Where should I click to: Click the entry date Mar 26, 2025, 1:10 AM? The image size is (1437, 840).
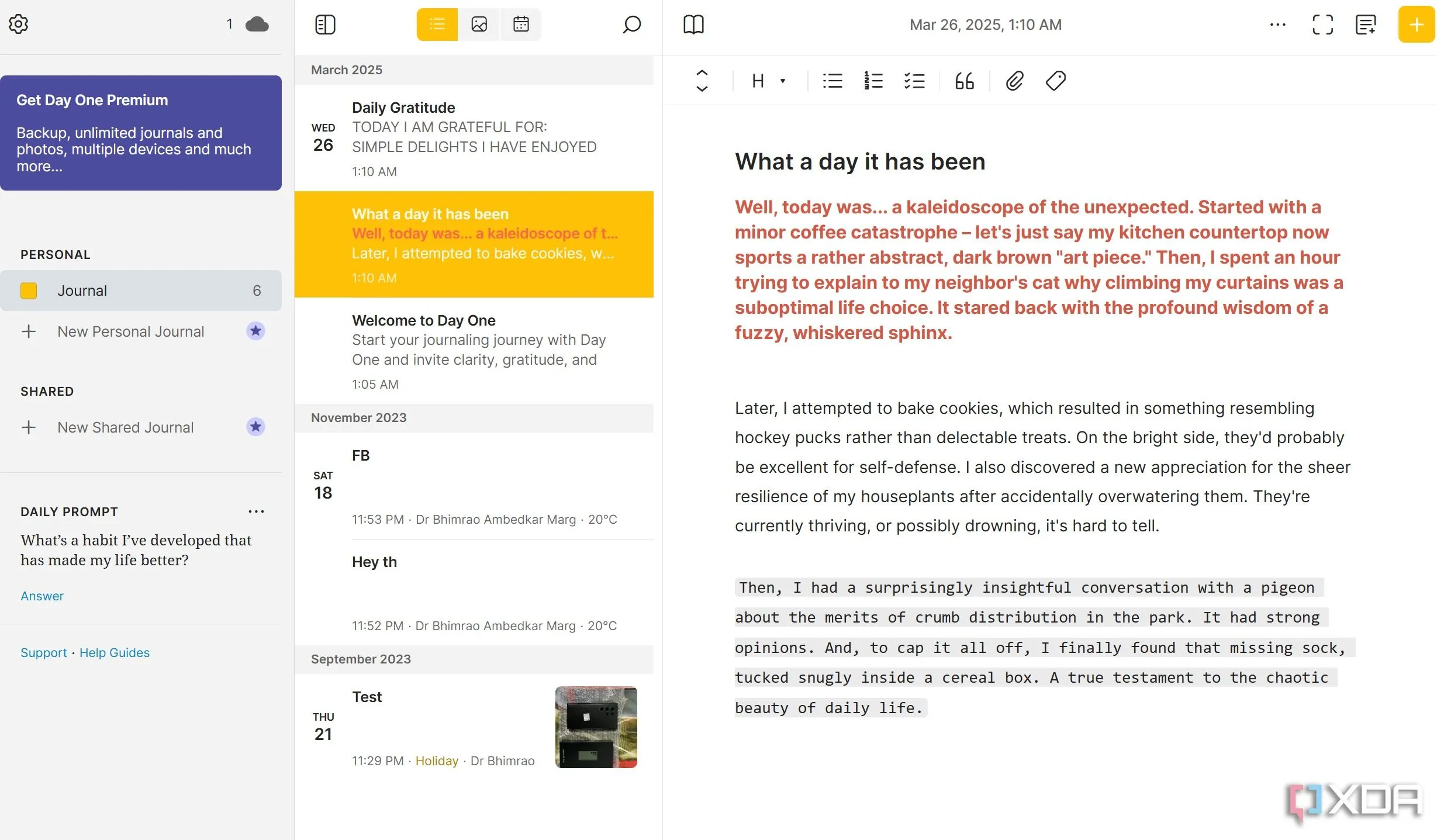[x=986, y=25]
